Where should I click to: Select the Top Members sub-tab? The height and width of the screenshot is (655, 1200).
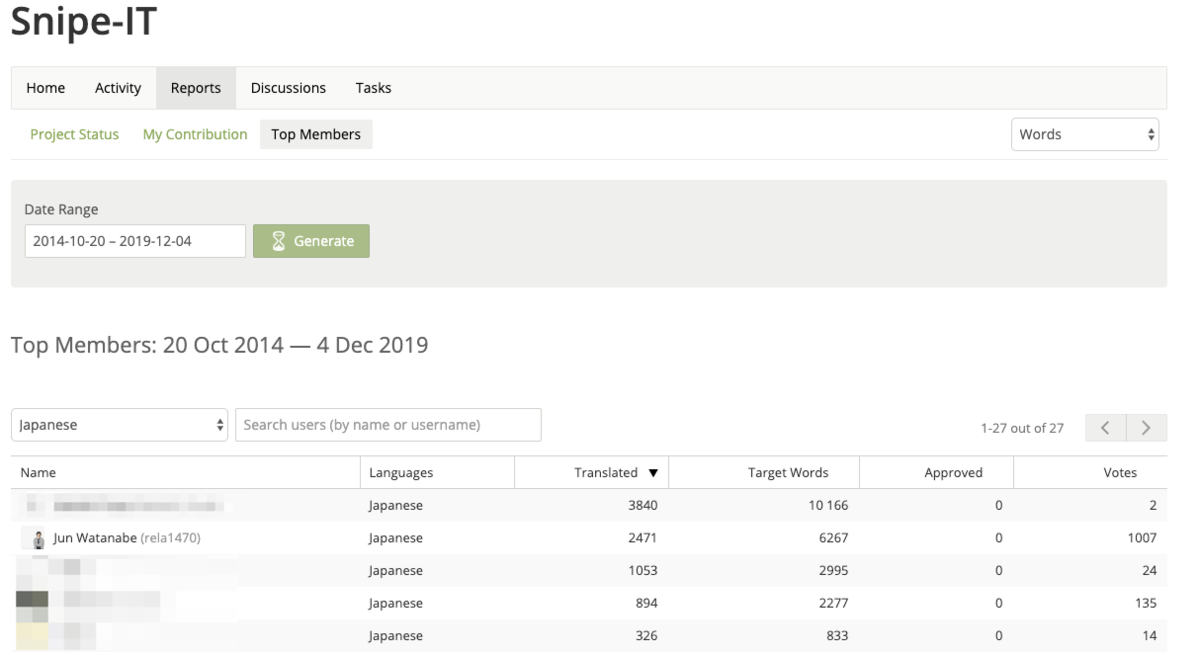coord(316,134)
